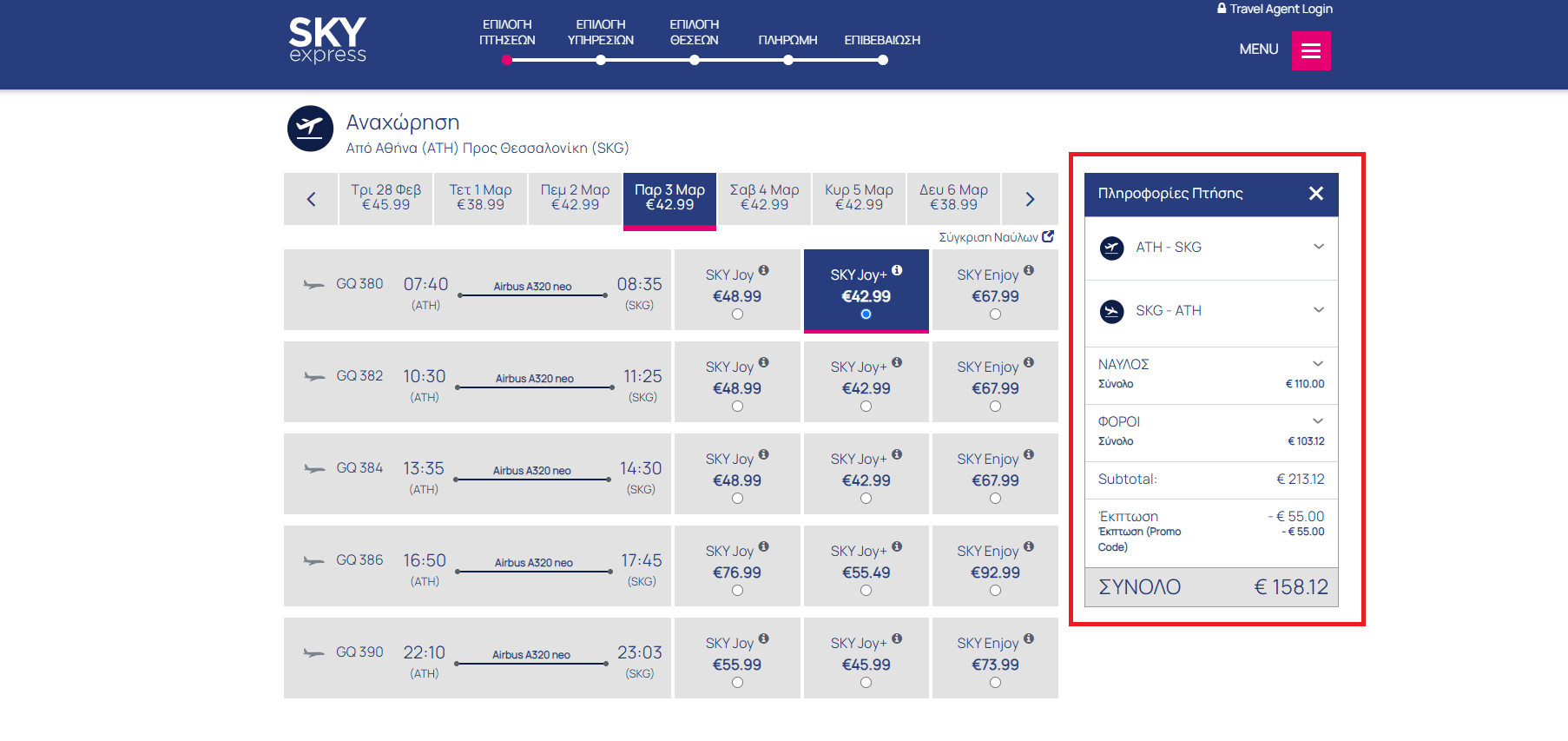Open info icon for SKY Enjoy on GQ 390
Viewport: 1568px width, 741px height.
[1029, 638]
